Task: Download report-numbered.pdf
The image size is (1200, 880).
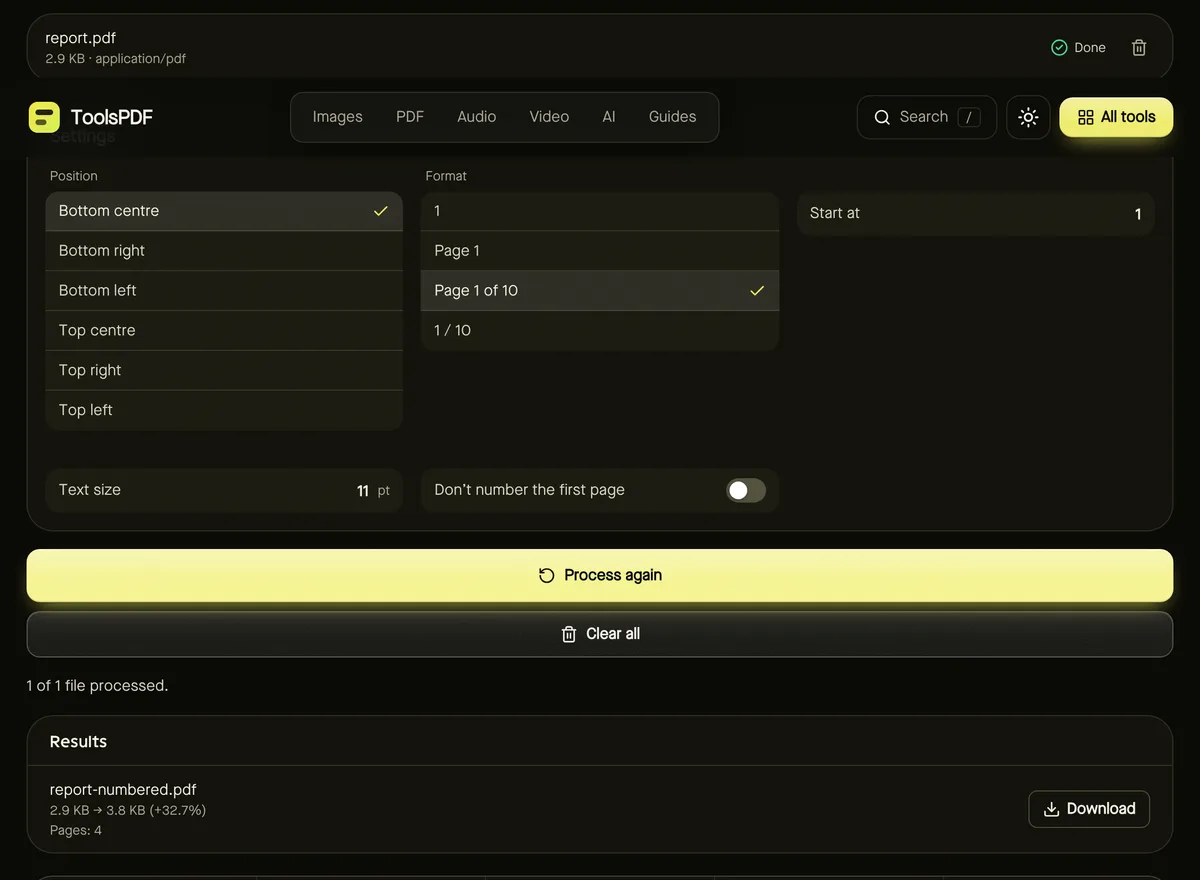Action: click(1089, 809)
